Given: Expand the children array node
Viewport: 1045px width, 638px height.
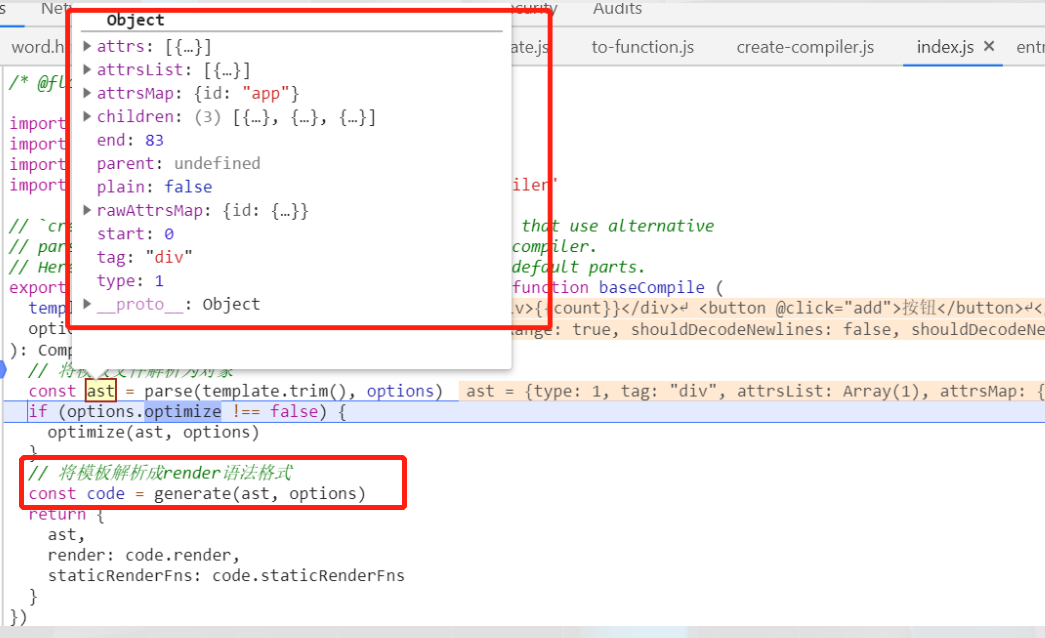Looking at the screenshot, I should coord(88,117).
